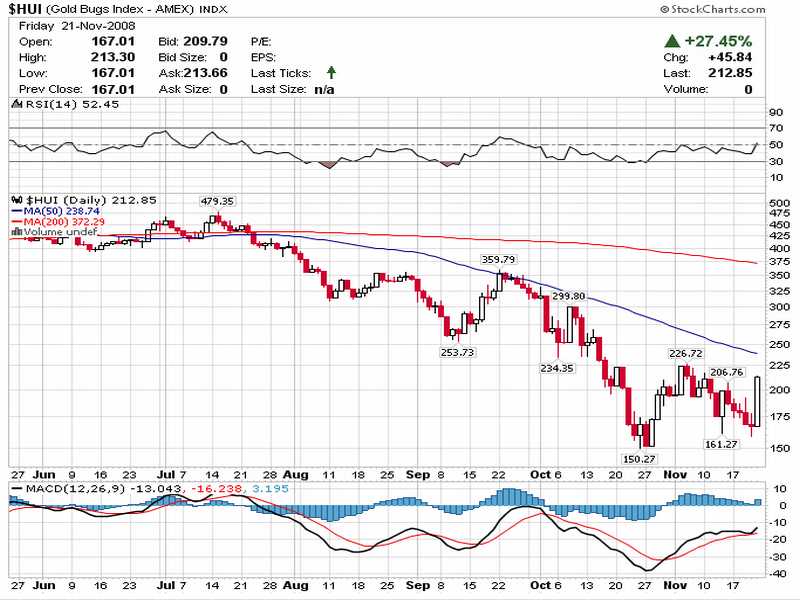Click the volume bars icon by Volume undef
Viewport: 800px width, 600px height.
(16, 232)
